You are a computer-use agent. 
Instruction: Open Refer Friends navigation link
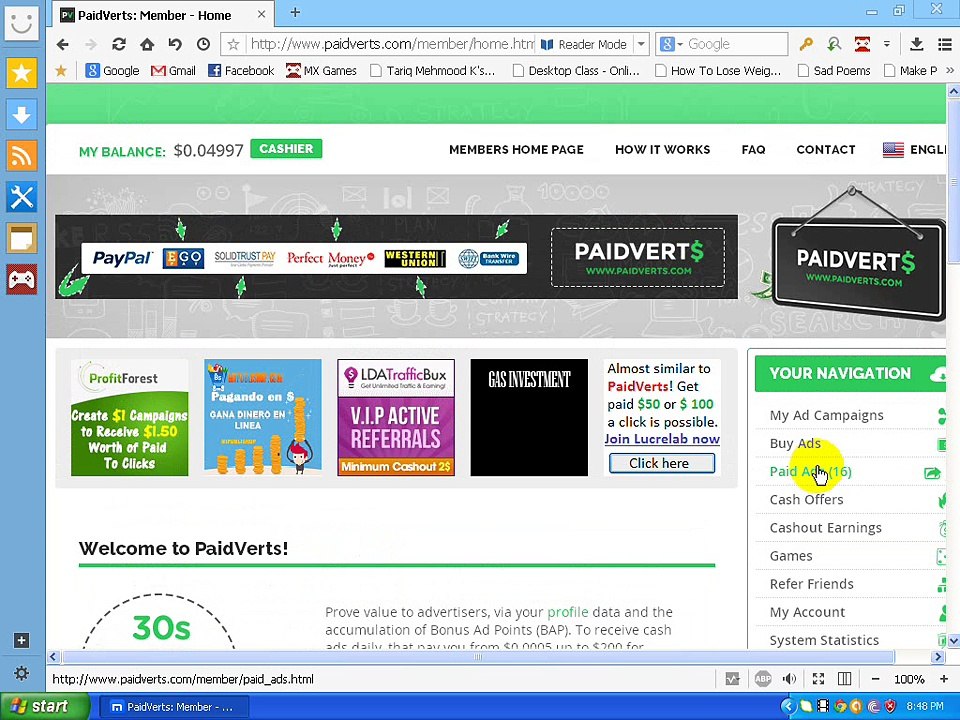pos(811,584)
